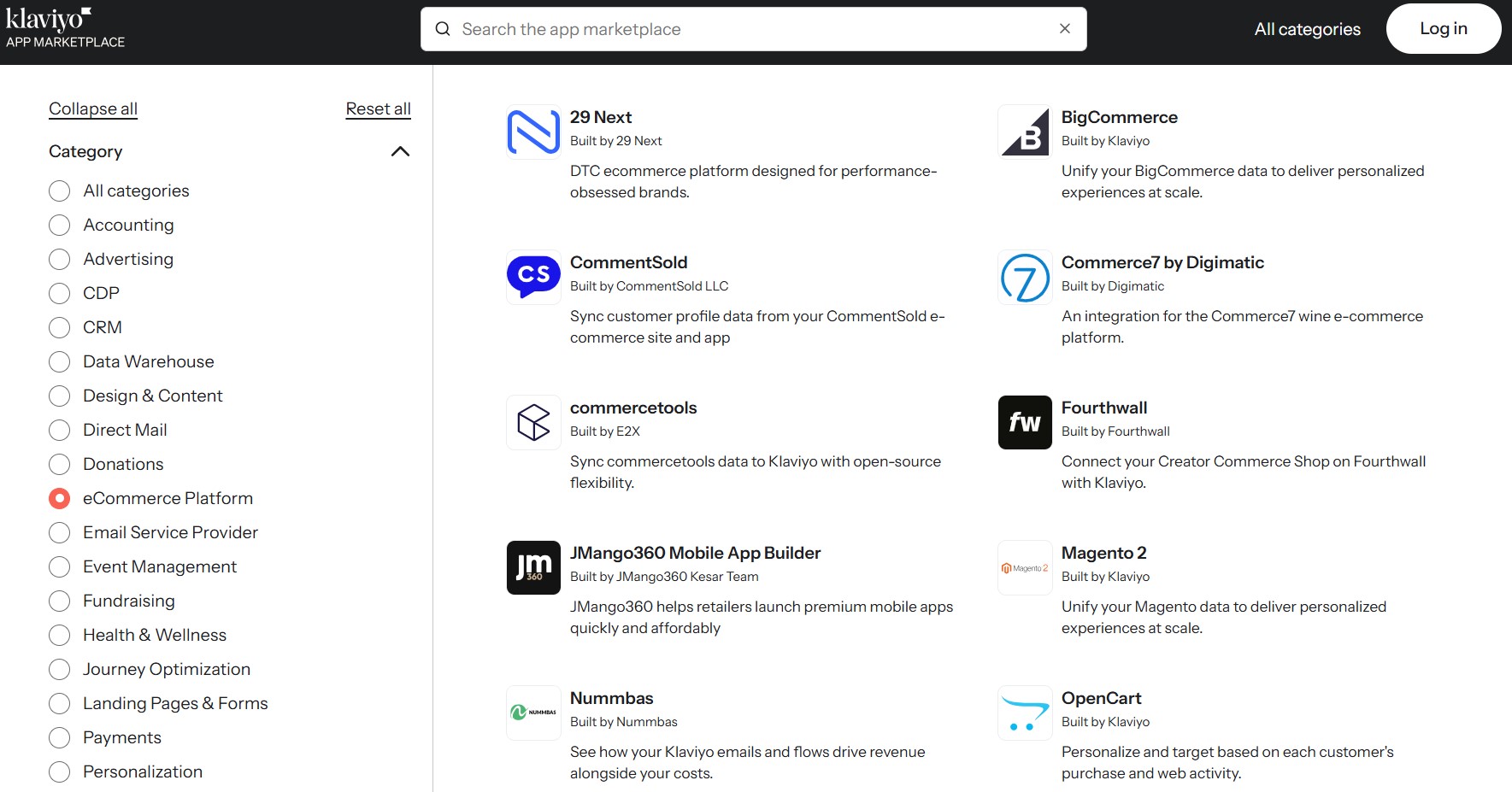Collapse the Category section chevron
This screenshot has width=1512, height=792.
[400, 151]
